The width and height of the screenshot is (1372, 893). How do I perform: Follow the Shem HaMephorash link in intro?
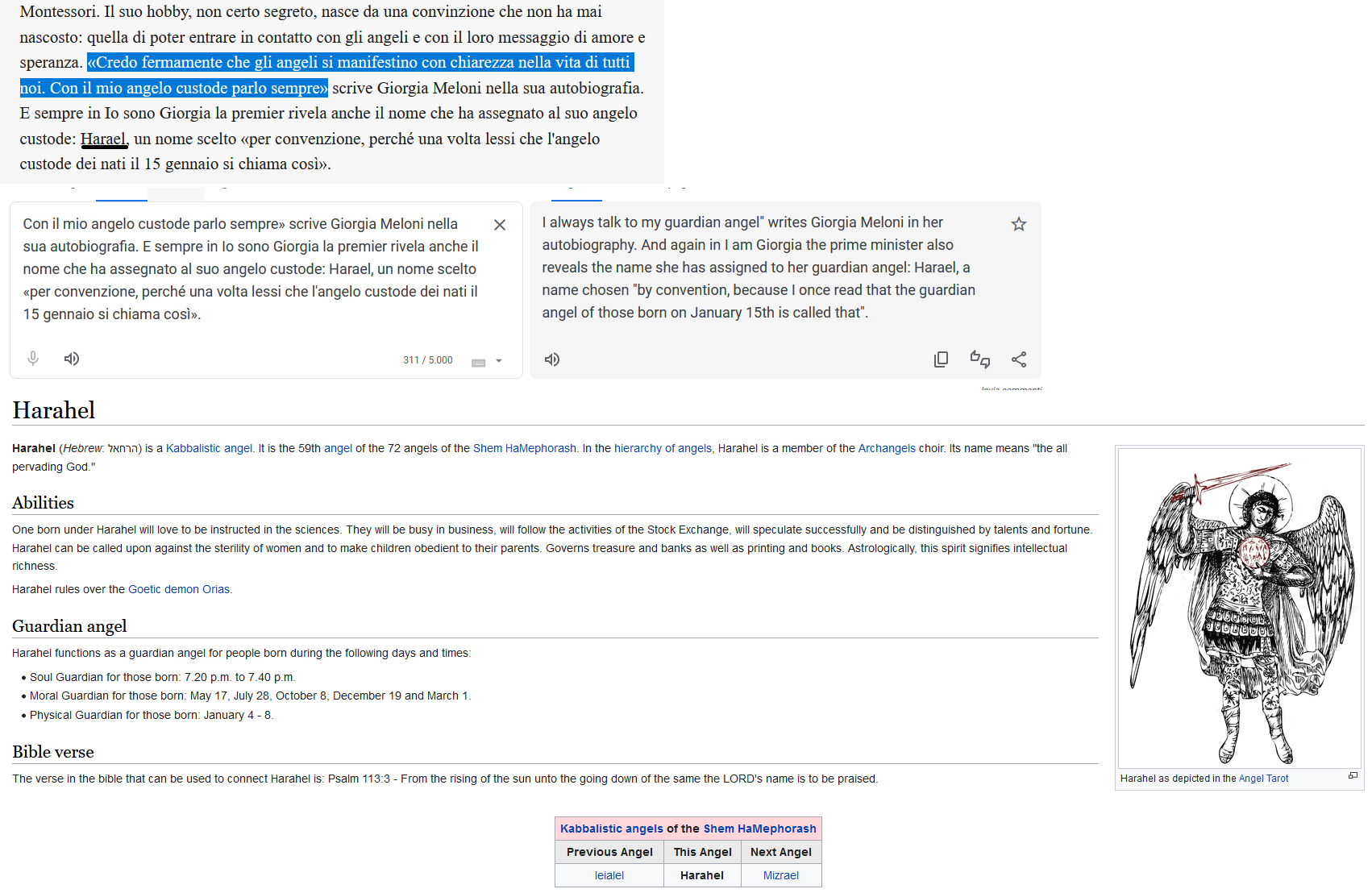(525, 448)
